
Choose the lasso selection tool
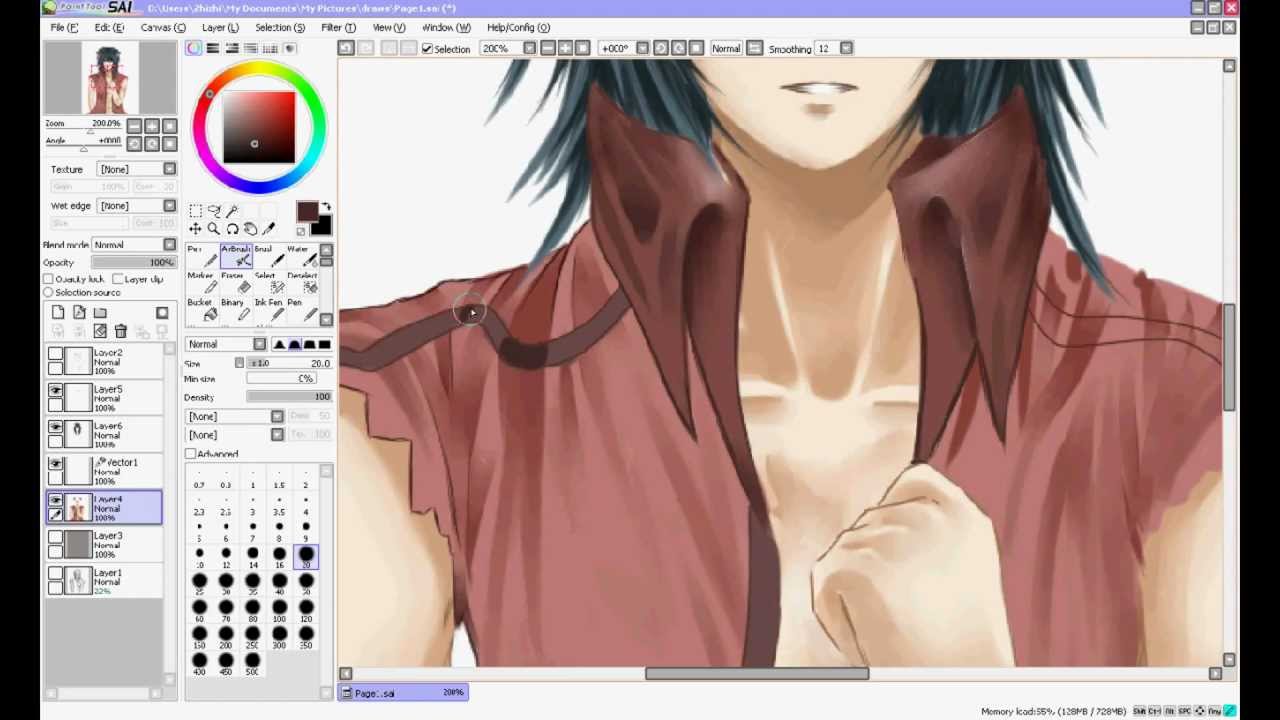click(214, 210)
